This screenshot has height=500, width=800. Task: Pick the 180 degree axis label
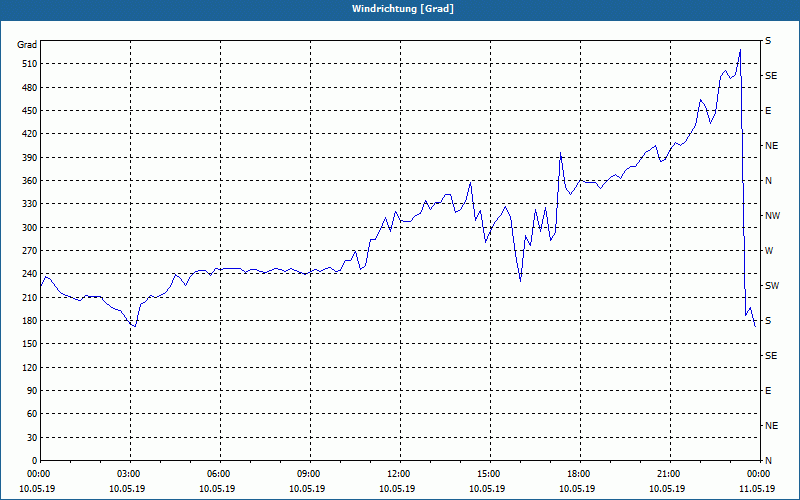tap(30, 321)
